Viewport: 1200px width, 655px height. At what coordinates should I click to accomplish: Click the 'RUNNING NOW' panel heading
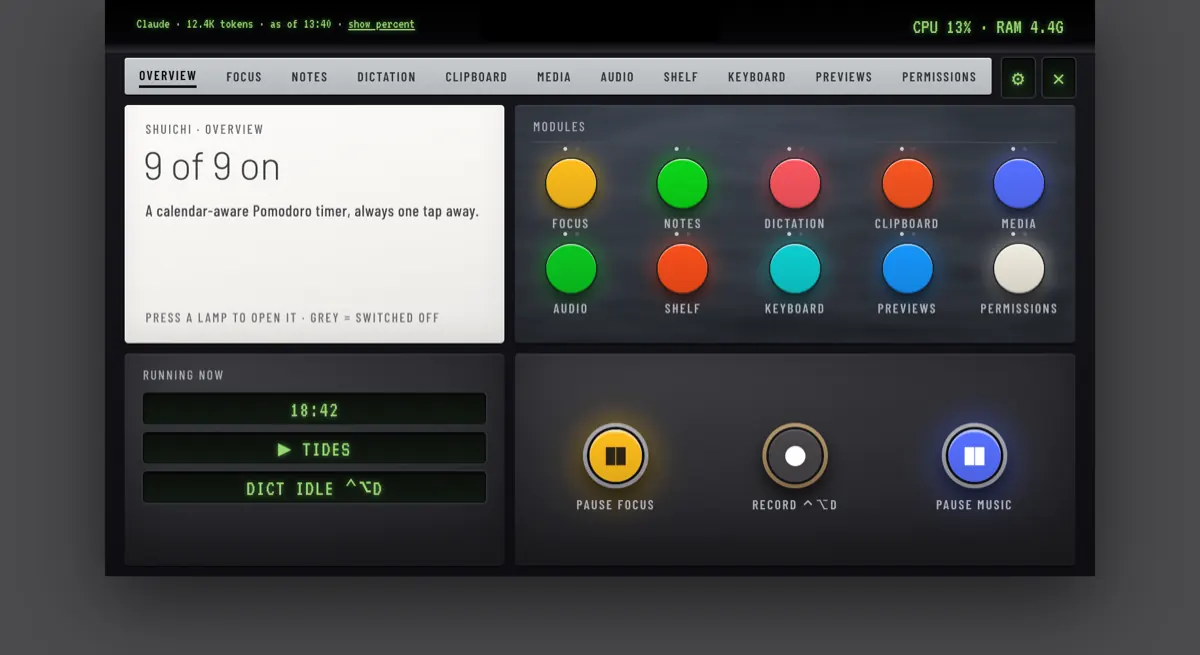pyautogui.click(x=183, y=375)
